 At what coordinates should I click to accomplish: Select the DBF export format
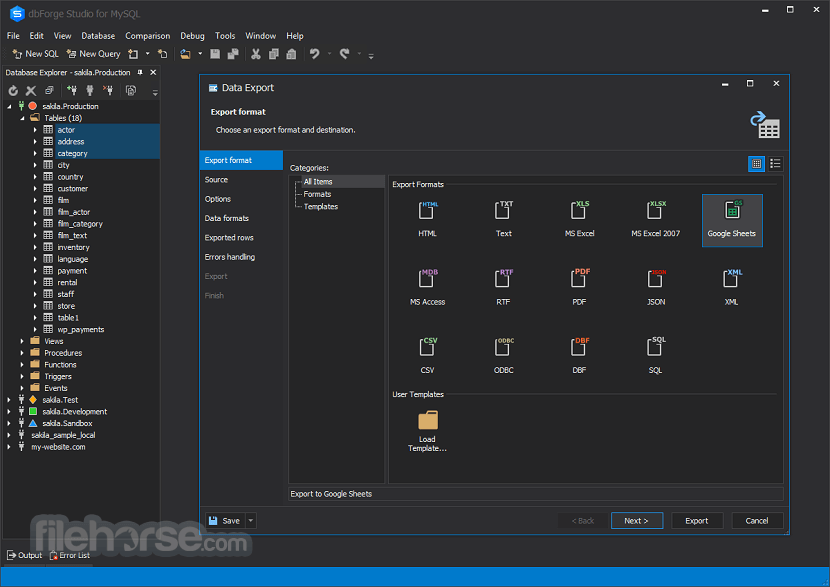(x=579, y=356)
